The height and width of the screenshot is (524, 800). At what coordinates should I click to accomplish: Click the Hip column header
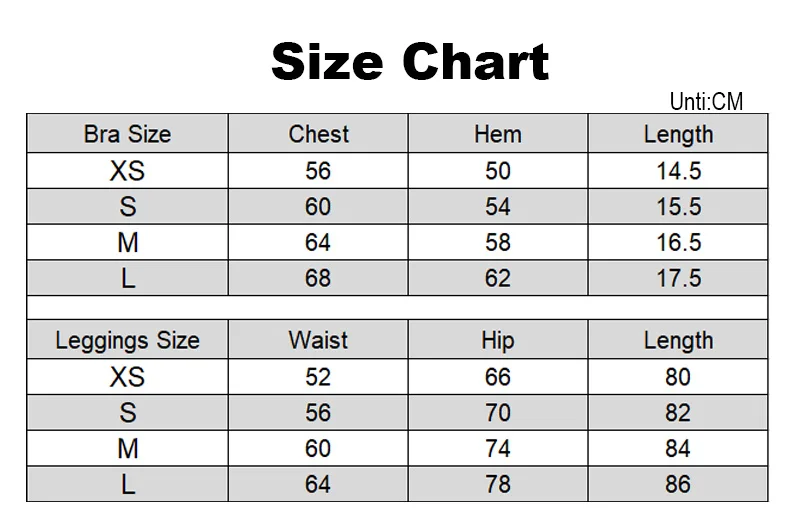coord(498,340)
